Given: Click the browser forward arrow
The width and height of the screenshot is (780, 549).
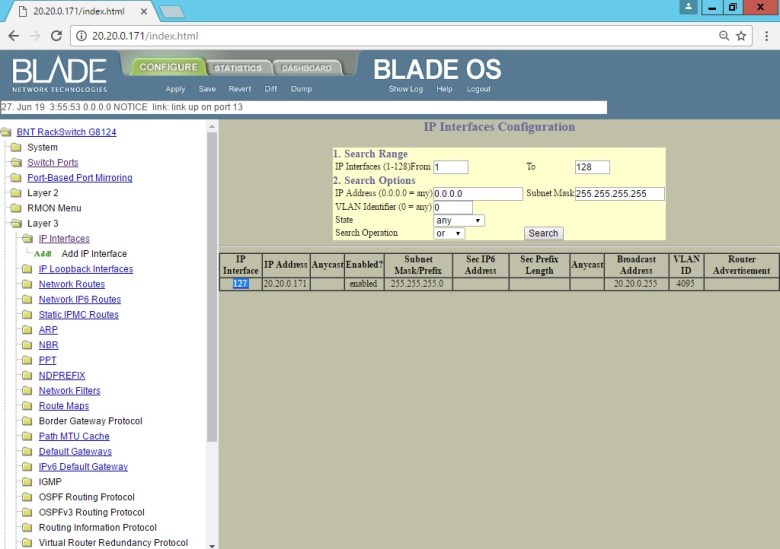Looking at the screenshot, I should click(35, 36).
